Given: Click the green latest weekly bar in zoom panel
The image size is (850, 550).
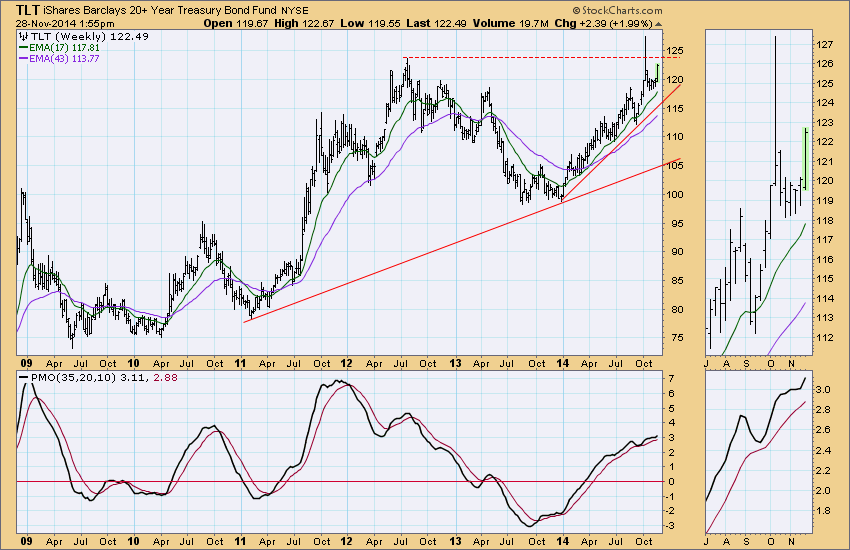Looking at the screenshot, I should pyautogui.click(x=804, y=158).
